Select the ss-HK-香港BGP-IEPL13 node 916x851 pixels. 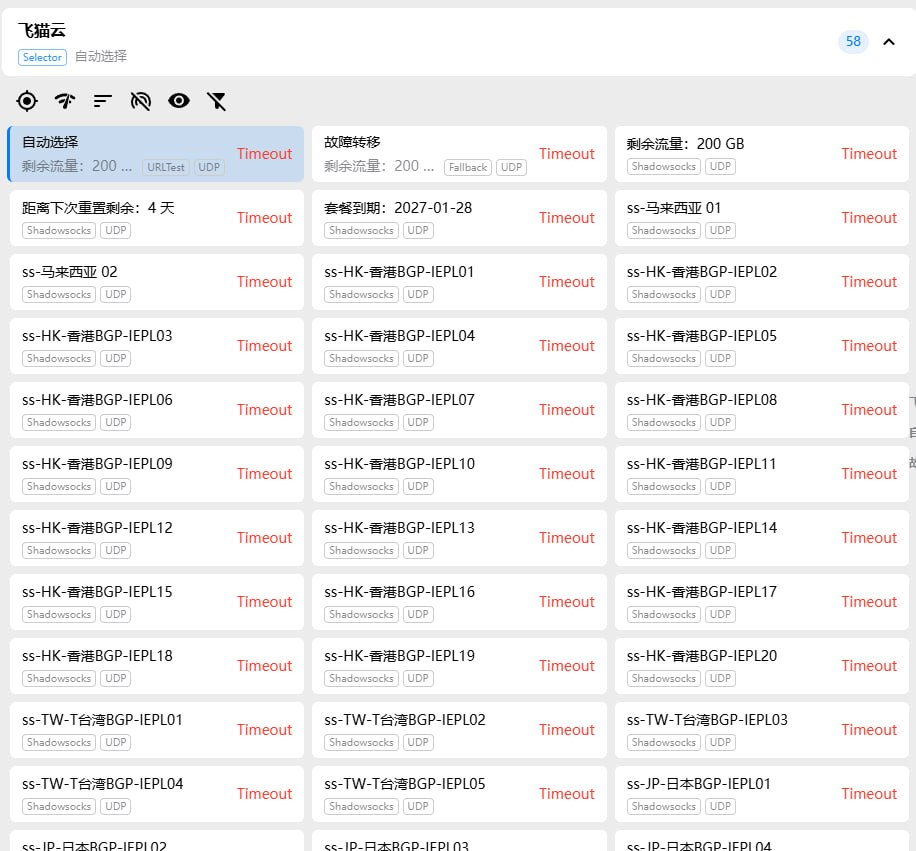pyautogui.click(x=420, y=538)
